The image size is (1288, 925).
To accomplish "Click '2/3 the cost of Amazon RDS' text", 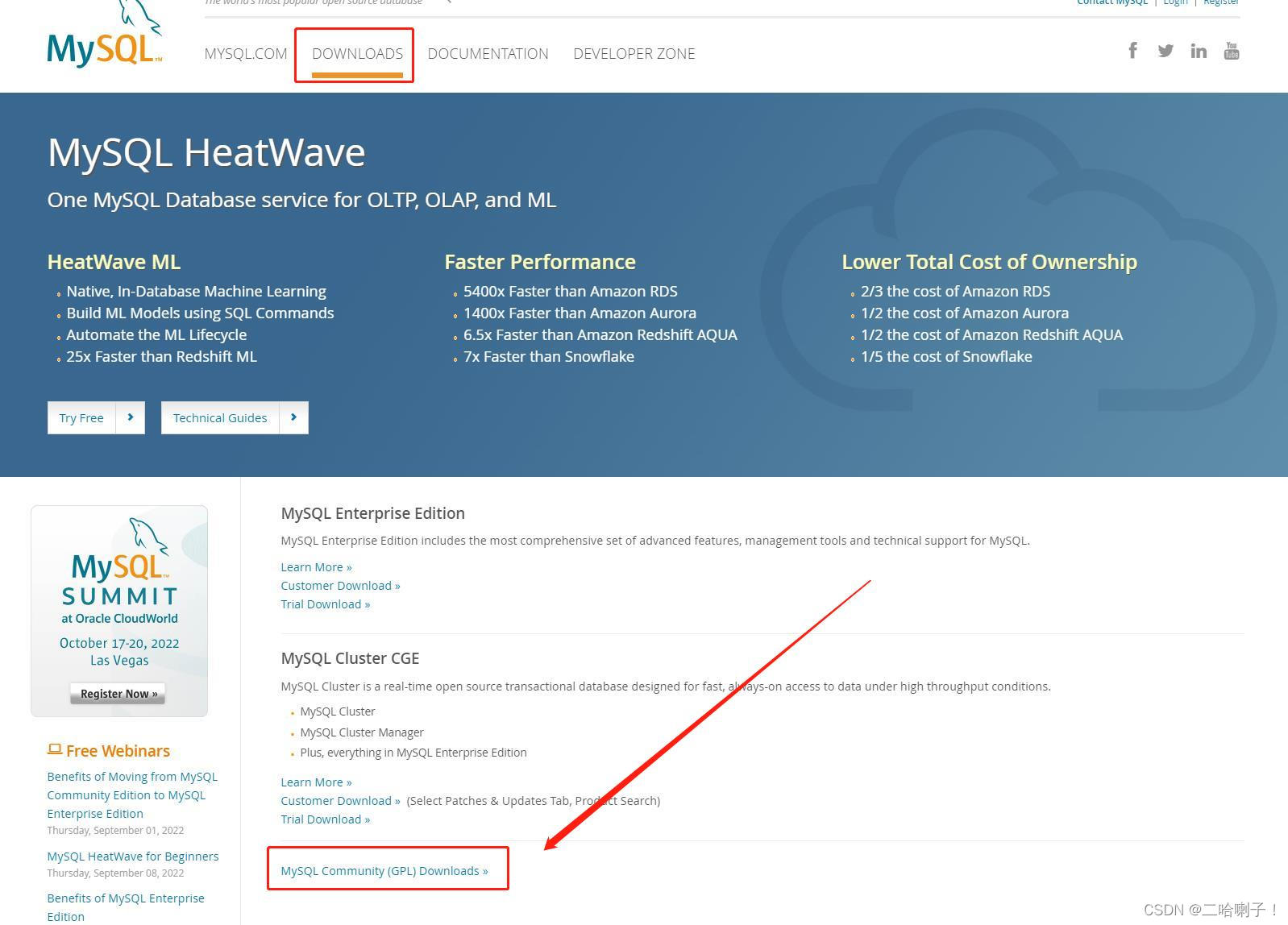I will tap(955, 291).
